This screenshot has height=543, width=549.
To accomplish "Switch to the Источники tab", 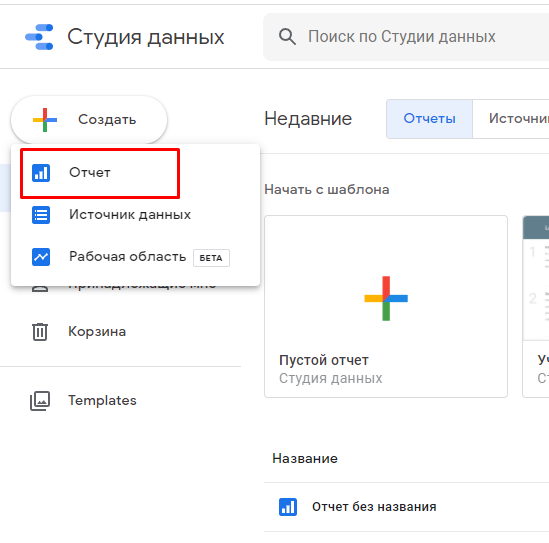I will pyautogui.click(x=511, y=119).
